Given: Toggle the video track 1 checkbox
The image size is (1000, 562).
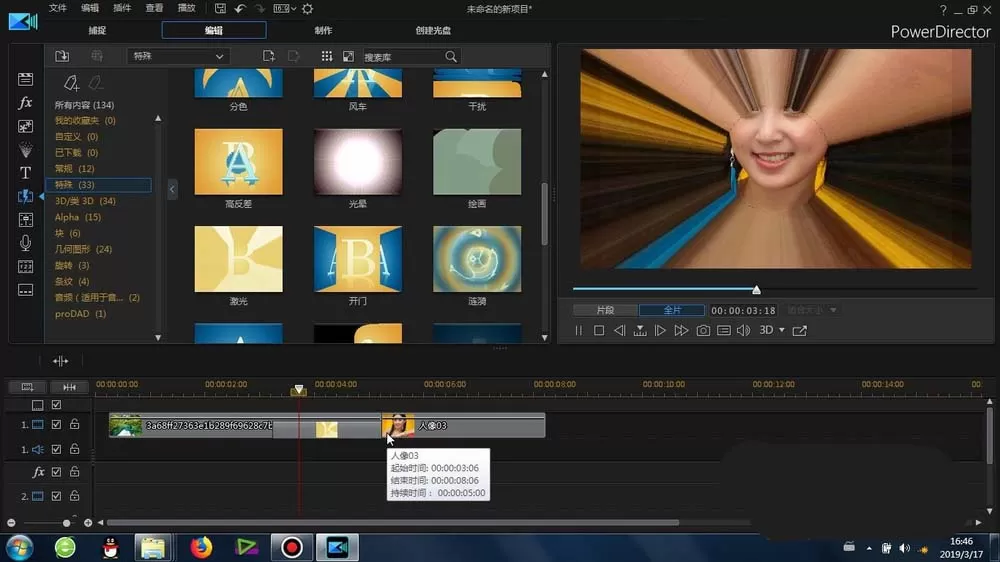Looking at the screenshot, I should pos(56,424).
